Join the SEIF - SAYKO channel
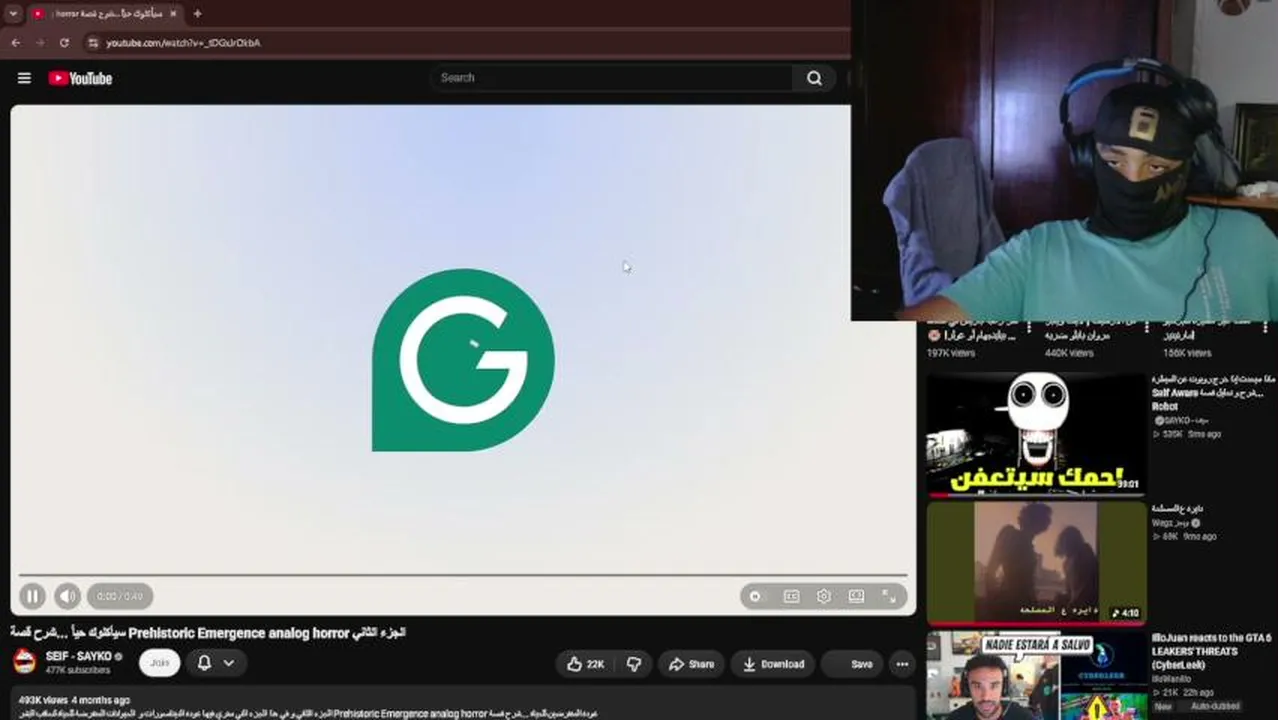Viewport: 1278px width, 720px height. point(160,663)
